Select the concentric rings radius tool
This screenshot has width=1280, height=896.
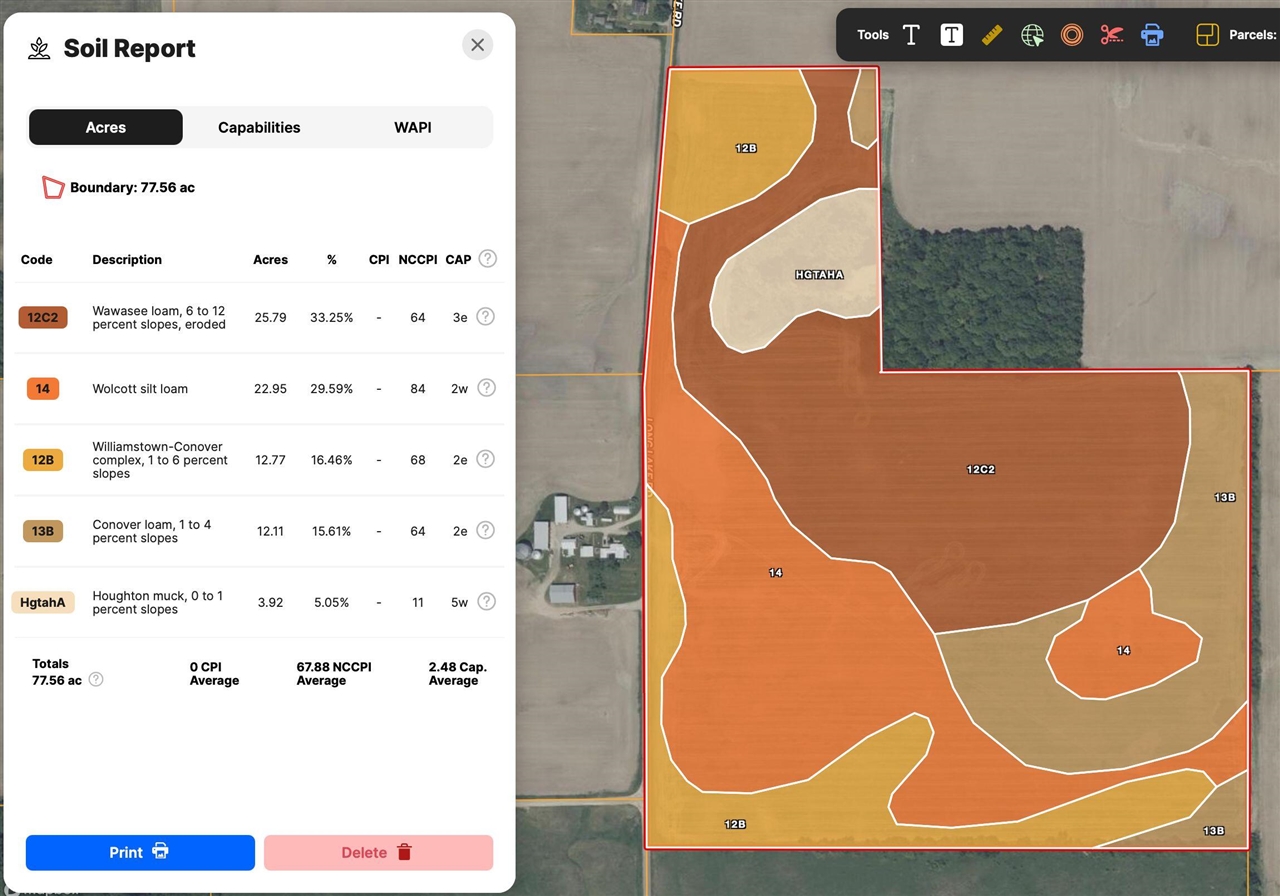(1072, 35)
